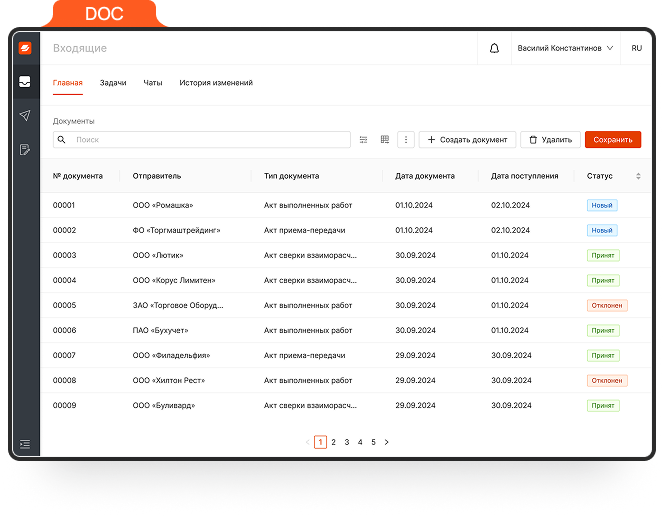Viewport: 664px width, 517px height.
Task: Click previous page arrow
Action: [x=307, y=442]
